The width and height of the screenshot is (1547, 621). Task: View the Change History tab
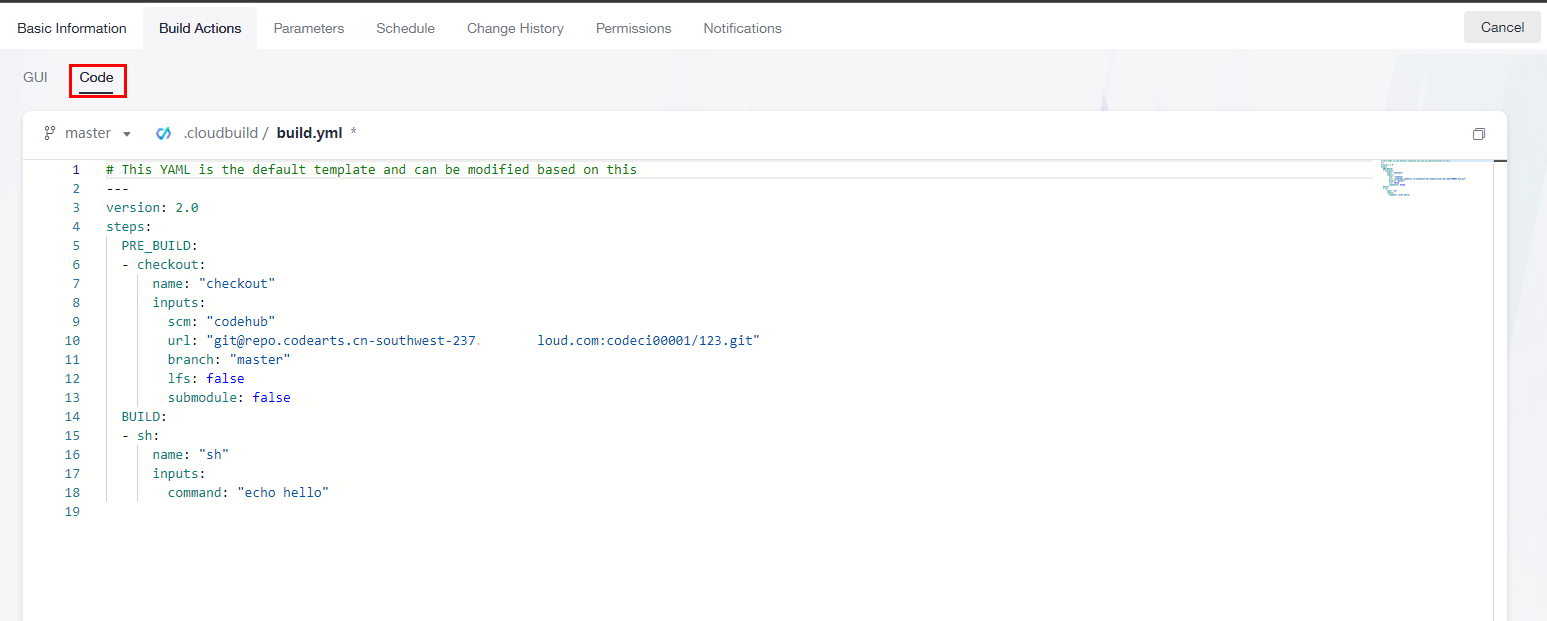(x=515, y=28)
